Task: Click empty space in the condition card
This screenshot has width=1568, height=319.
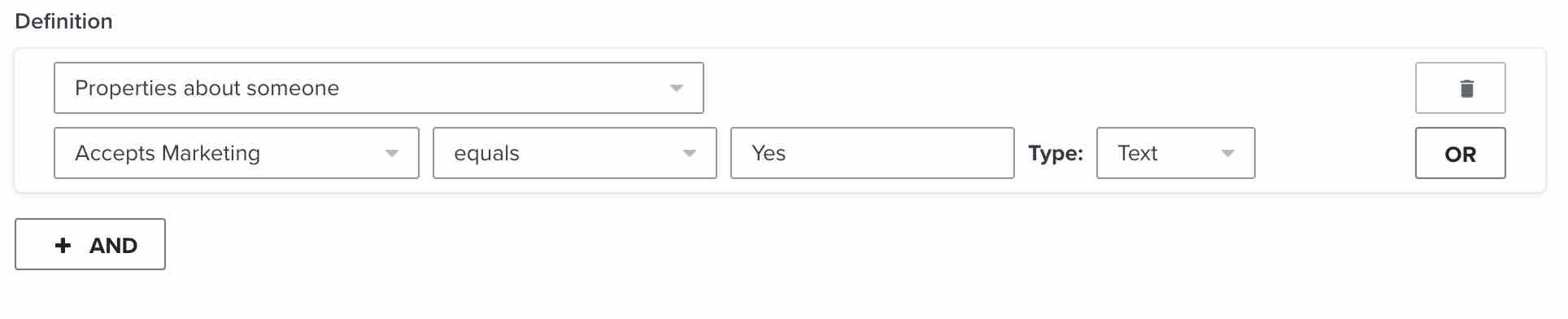Action: [1057, 88]
